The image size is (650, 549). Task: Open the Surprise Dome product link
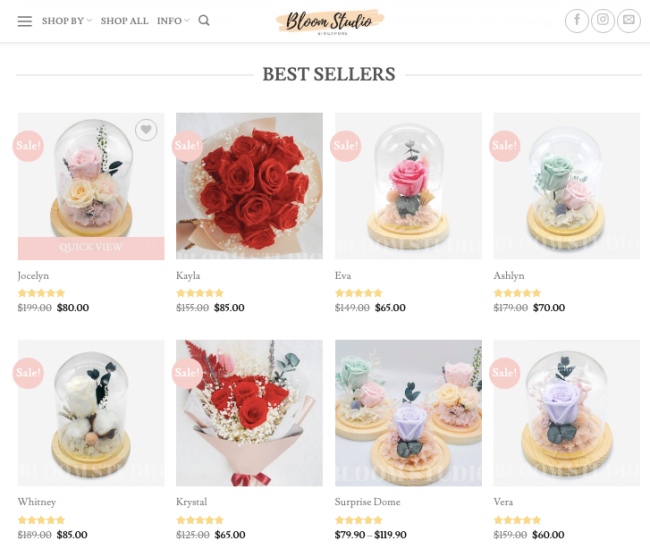(x=368, y=502)
